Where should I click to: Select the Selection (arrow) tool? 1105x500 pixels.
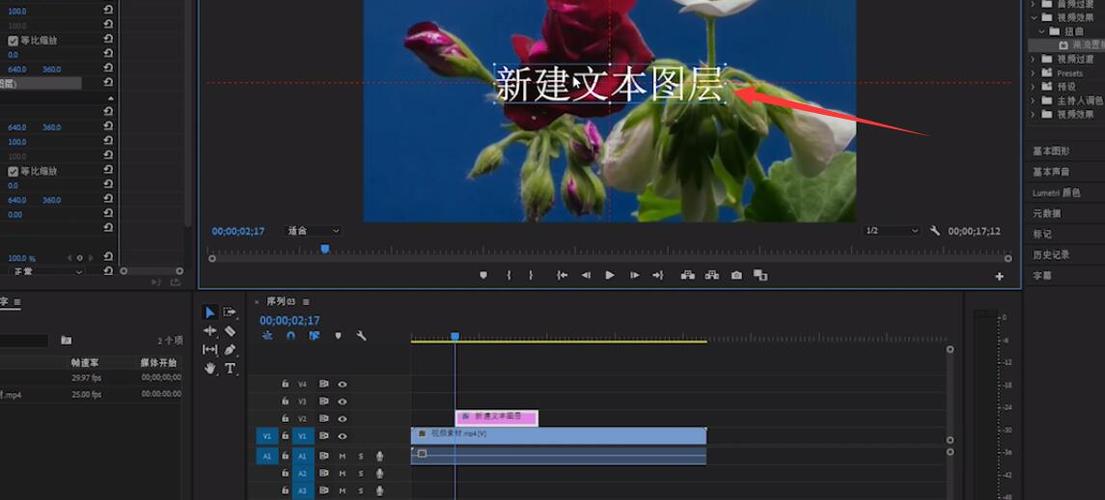click(x=210, y=312)
